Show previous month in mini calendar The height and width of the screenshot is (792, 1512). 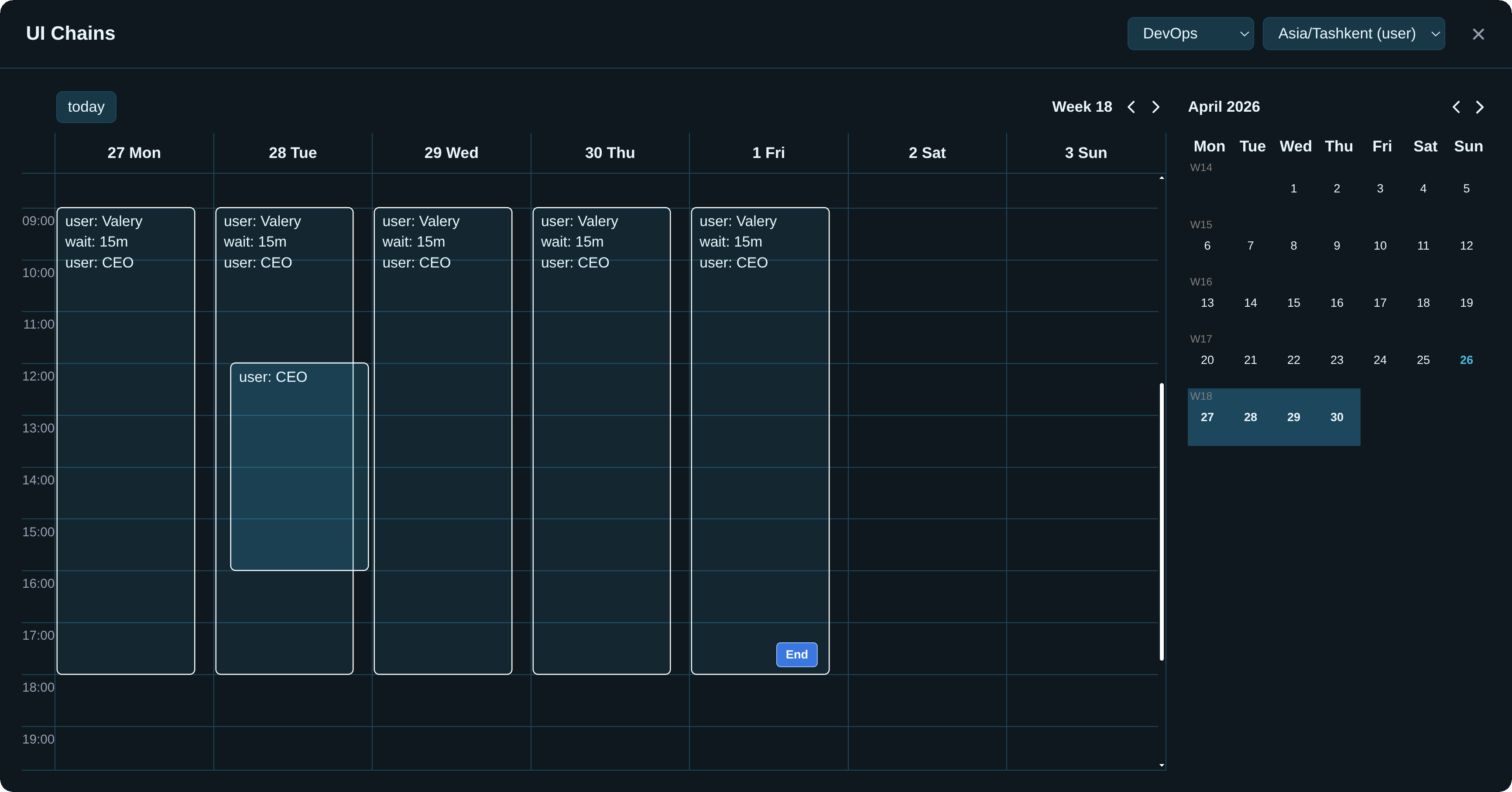pos(1456,107)
